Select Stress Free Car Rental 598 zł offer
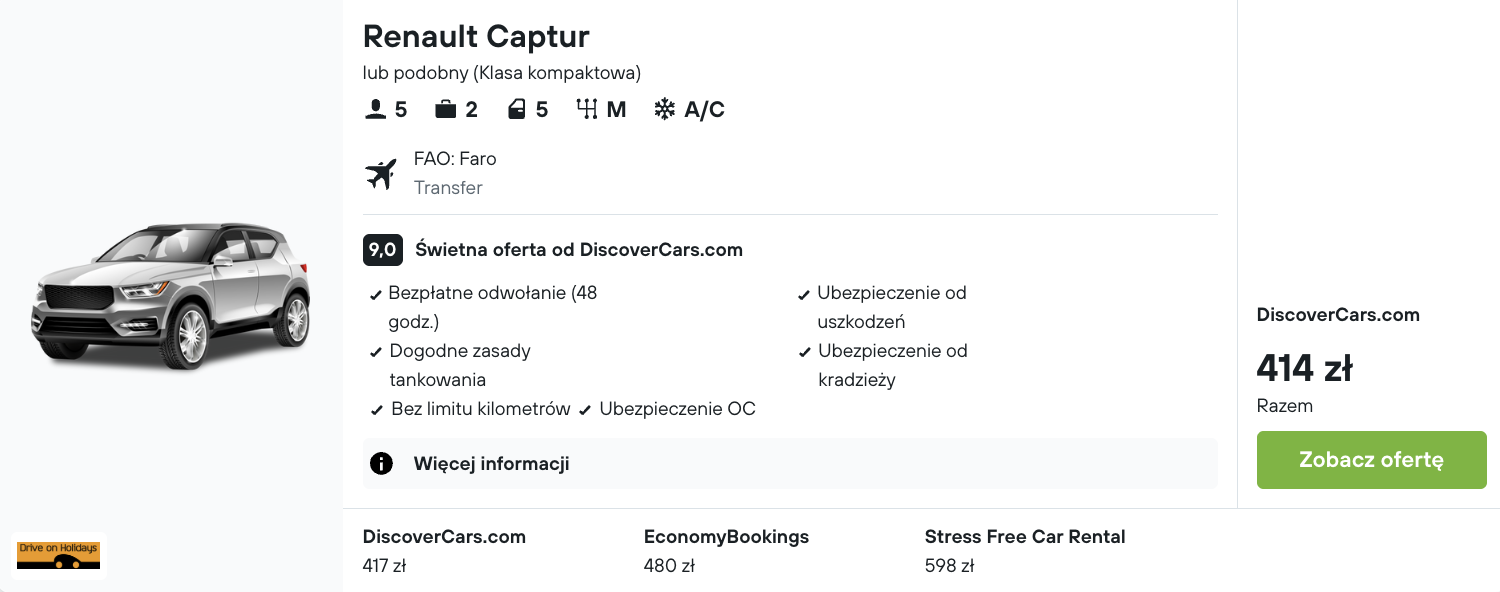 tap(1024, 551)
